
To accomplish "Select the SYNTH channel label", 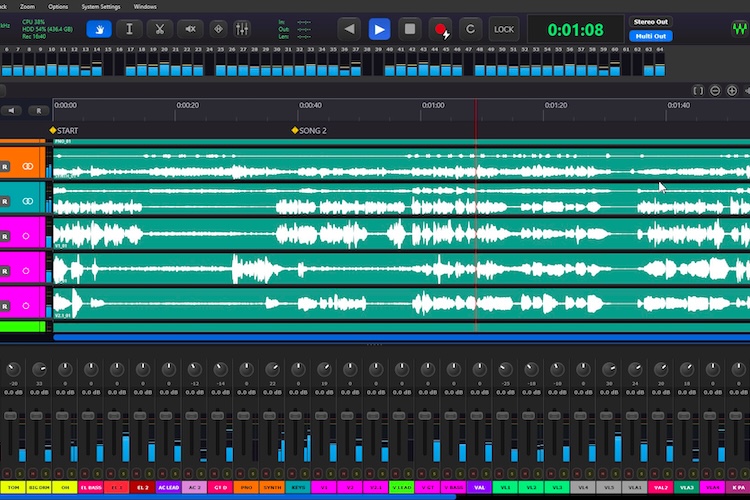I will tap(272, 487).
